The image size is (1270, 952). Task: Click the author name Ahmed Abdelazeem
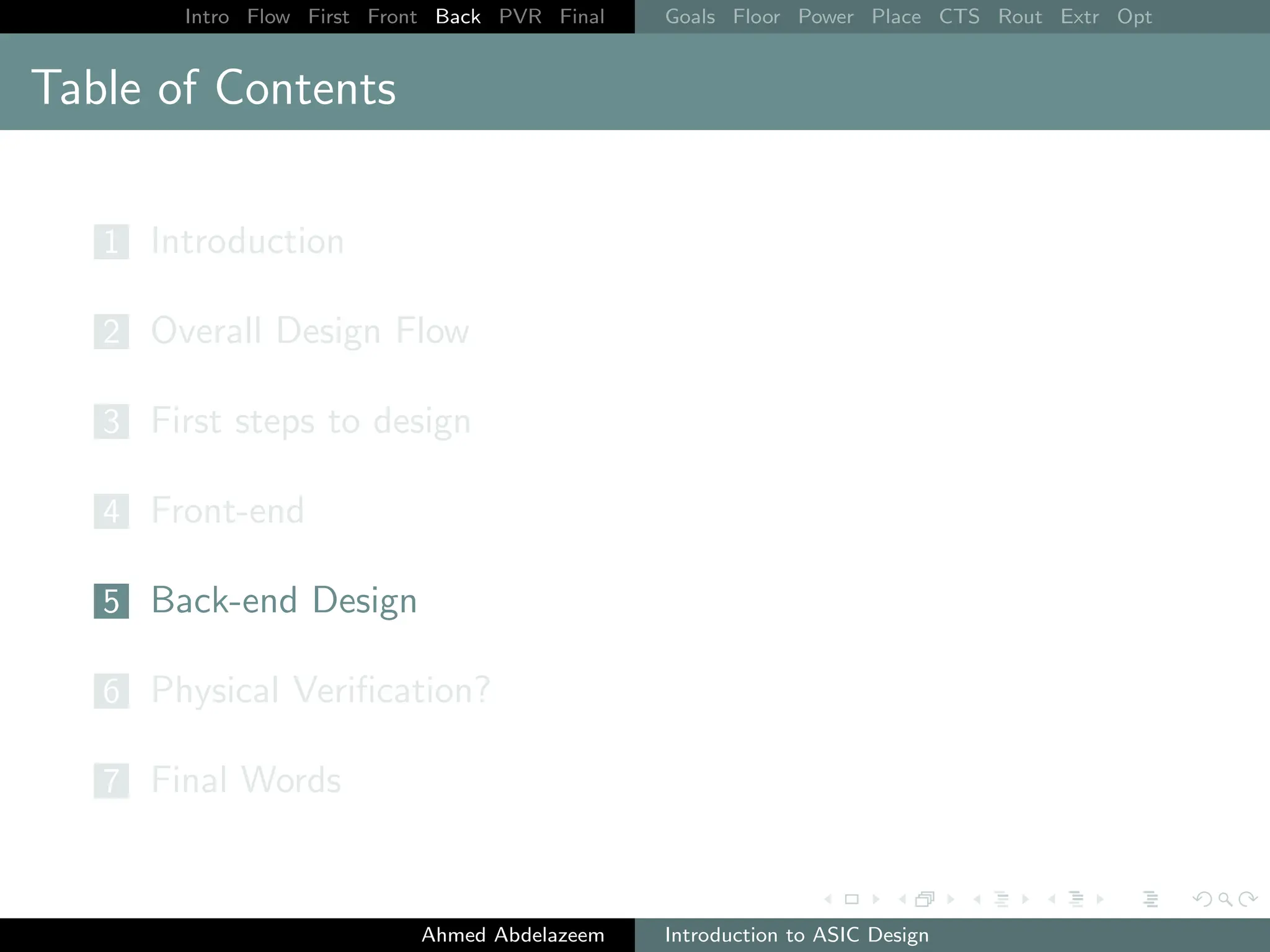[513, 935]
